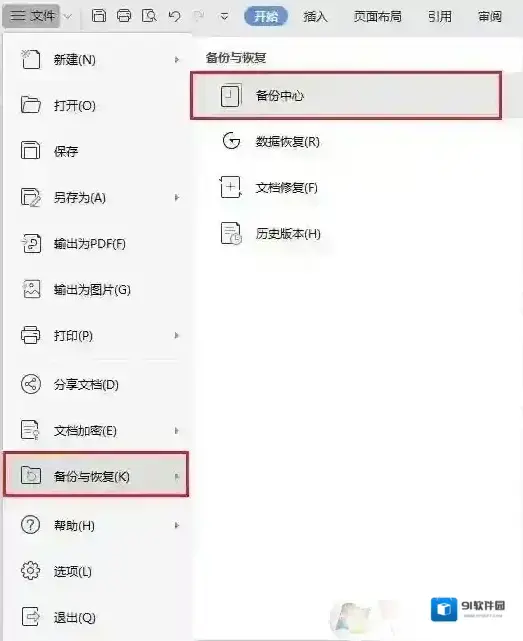Open the 文件 menu dropdown arrow
This screenshot has height=641, width=523.
click(68, 16)
